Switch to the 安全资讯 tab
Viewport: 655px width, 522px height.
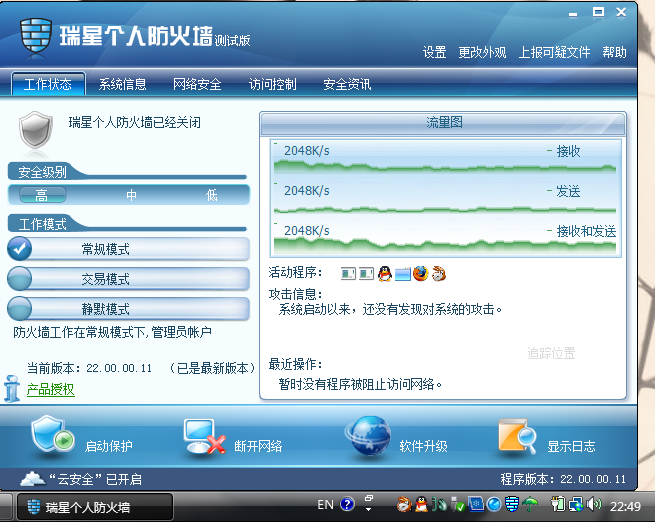[347, 84]
